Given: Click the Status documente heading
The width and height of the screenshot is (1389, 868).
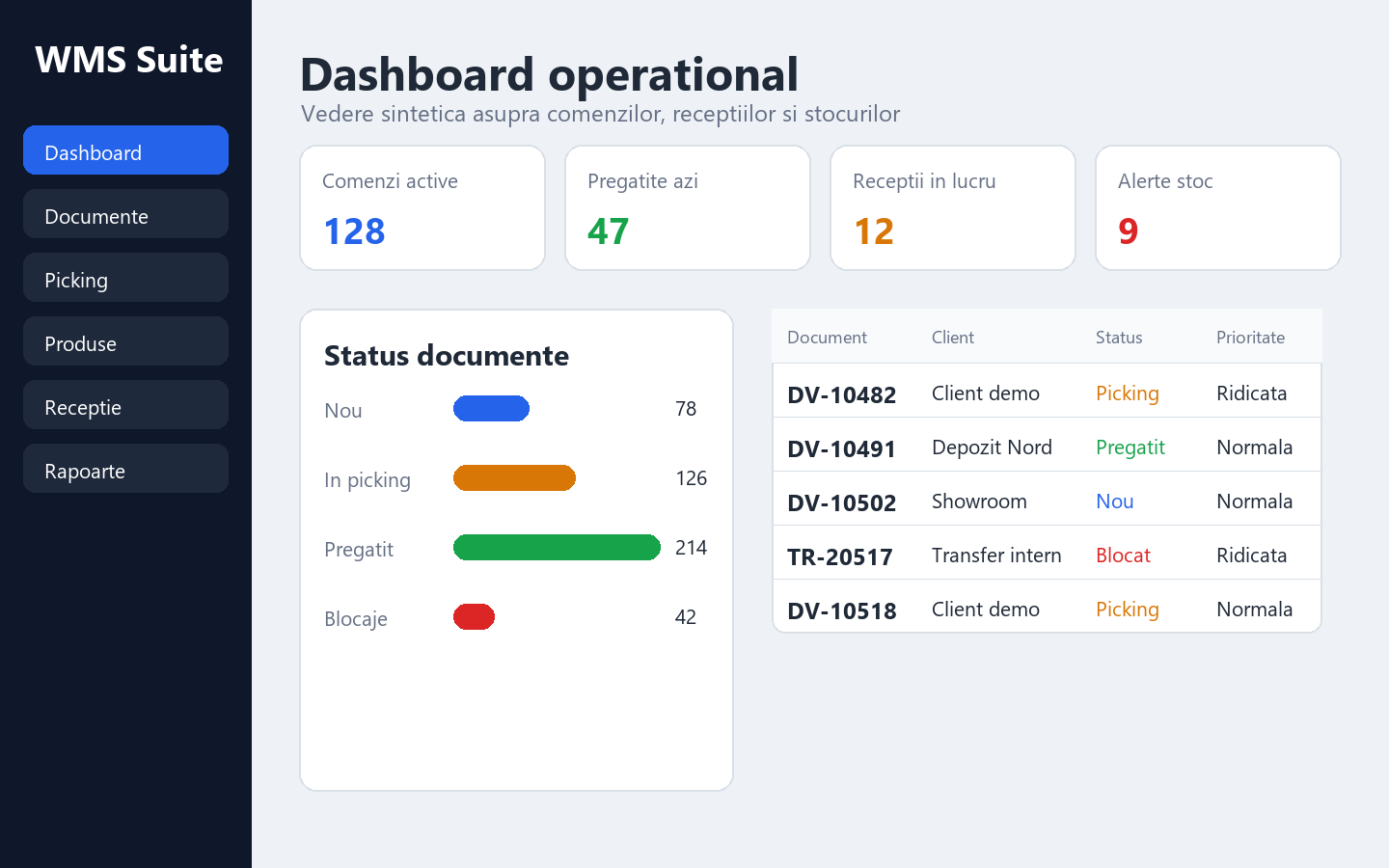Looking at the screenshot, I should 447,356.
